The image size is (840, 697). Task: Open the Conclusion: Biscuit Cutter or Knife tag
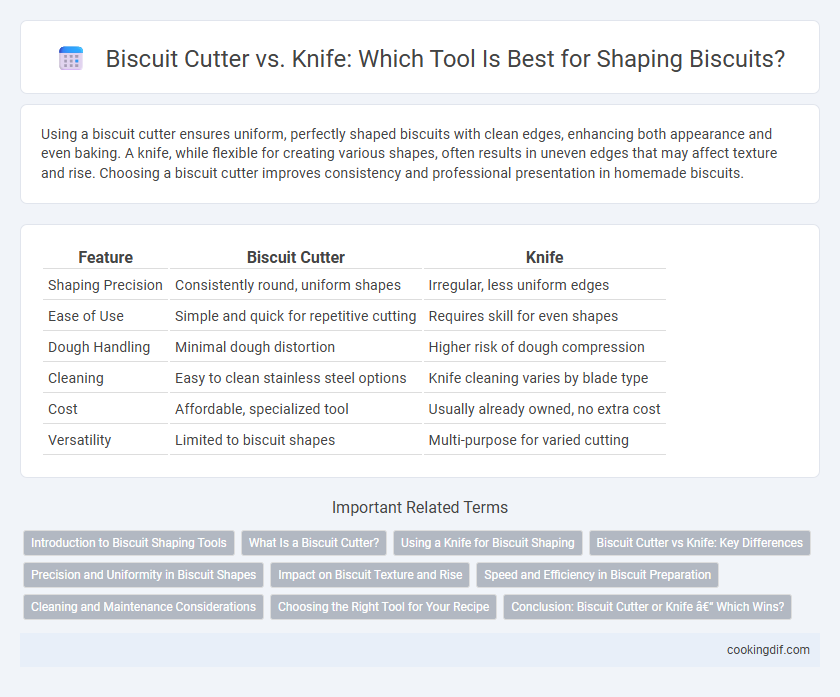point(647,607)
